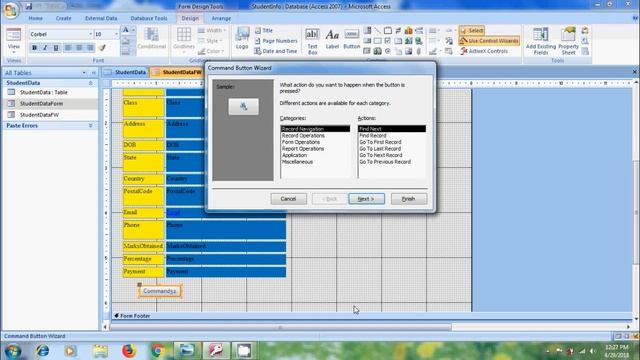Select the Button control tool
Image resolution: width=640 pixels, height=360 pixels.
[351, 40]
